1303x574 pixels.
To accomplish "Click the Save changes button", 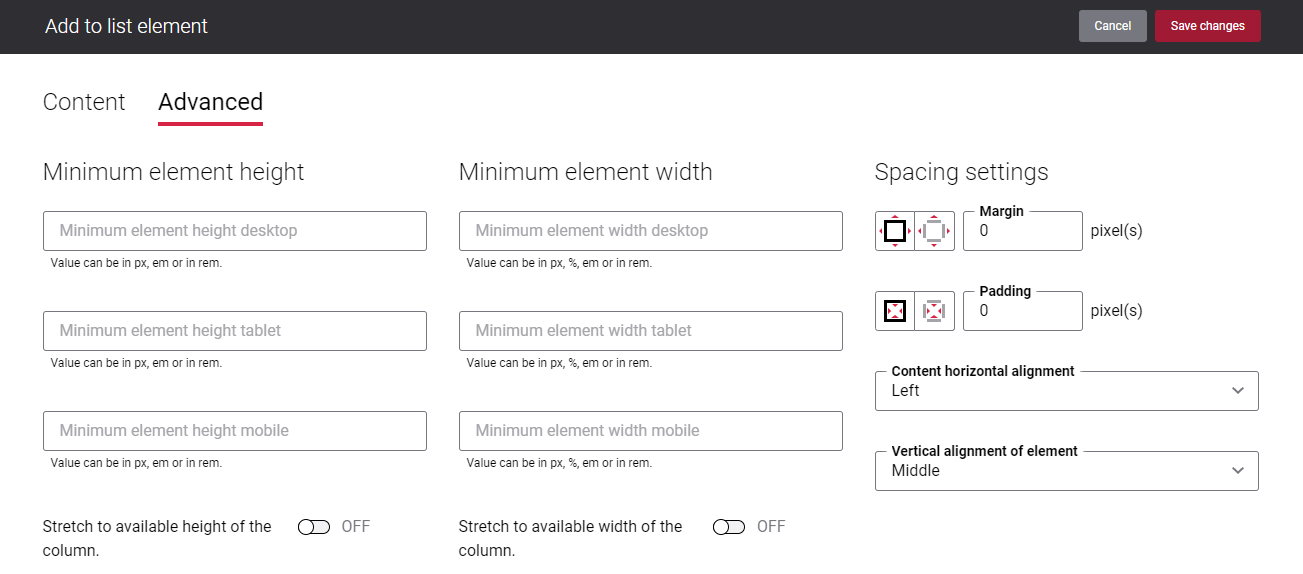I will 1207,26.
